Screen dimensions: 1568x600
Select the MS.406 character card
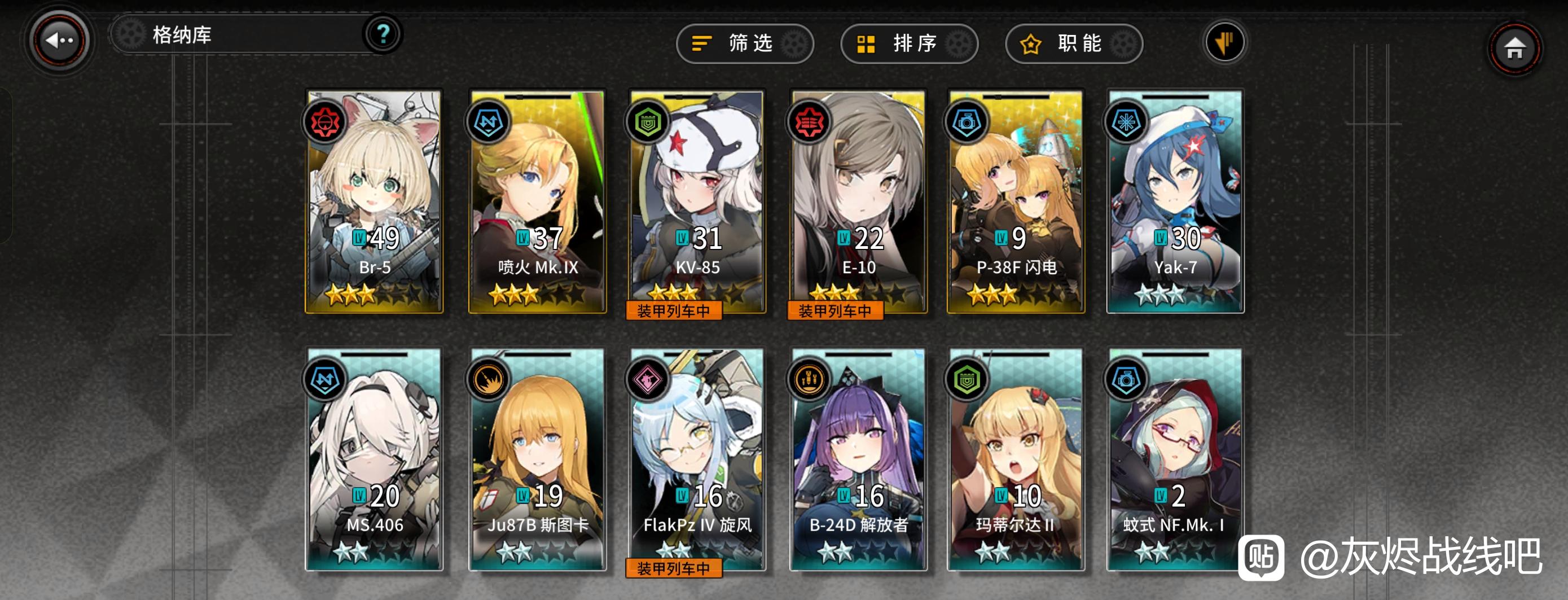374,459
